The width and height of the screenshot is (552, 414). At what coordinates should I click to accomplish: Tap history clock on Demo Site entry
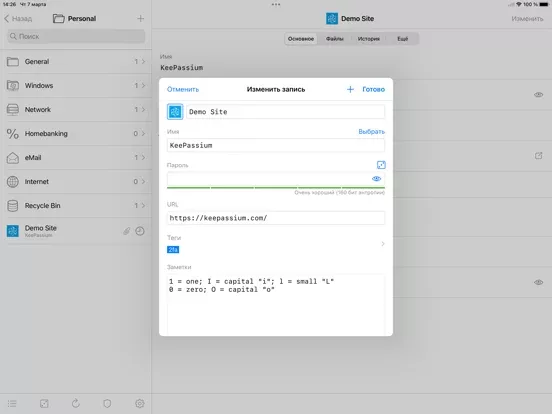pyautogui.click(x=140, y=231)
